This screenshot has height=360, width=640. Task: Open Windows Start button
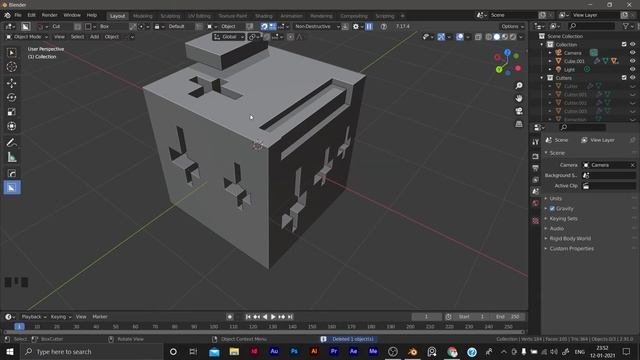coord(10,351)
